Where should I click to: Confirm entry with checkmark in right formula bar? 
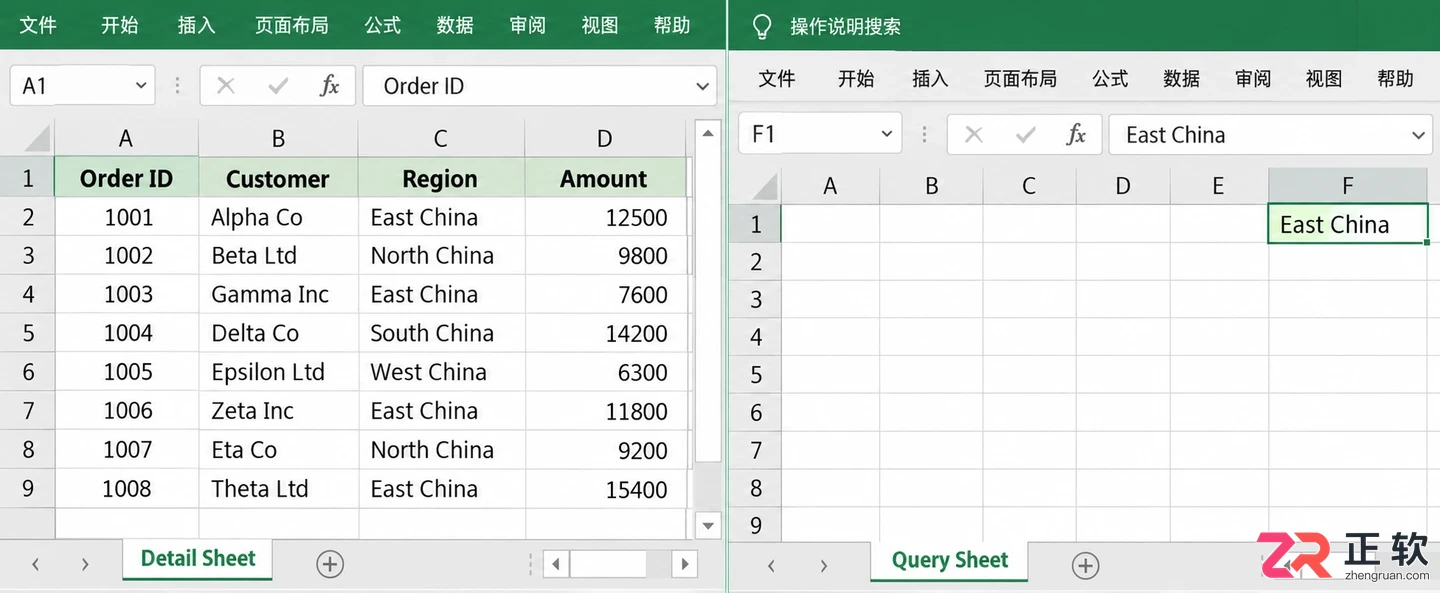click(1025, 135)
